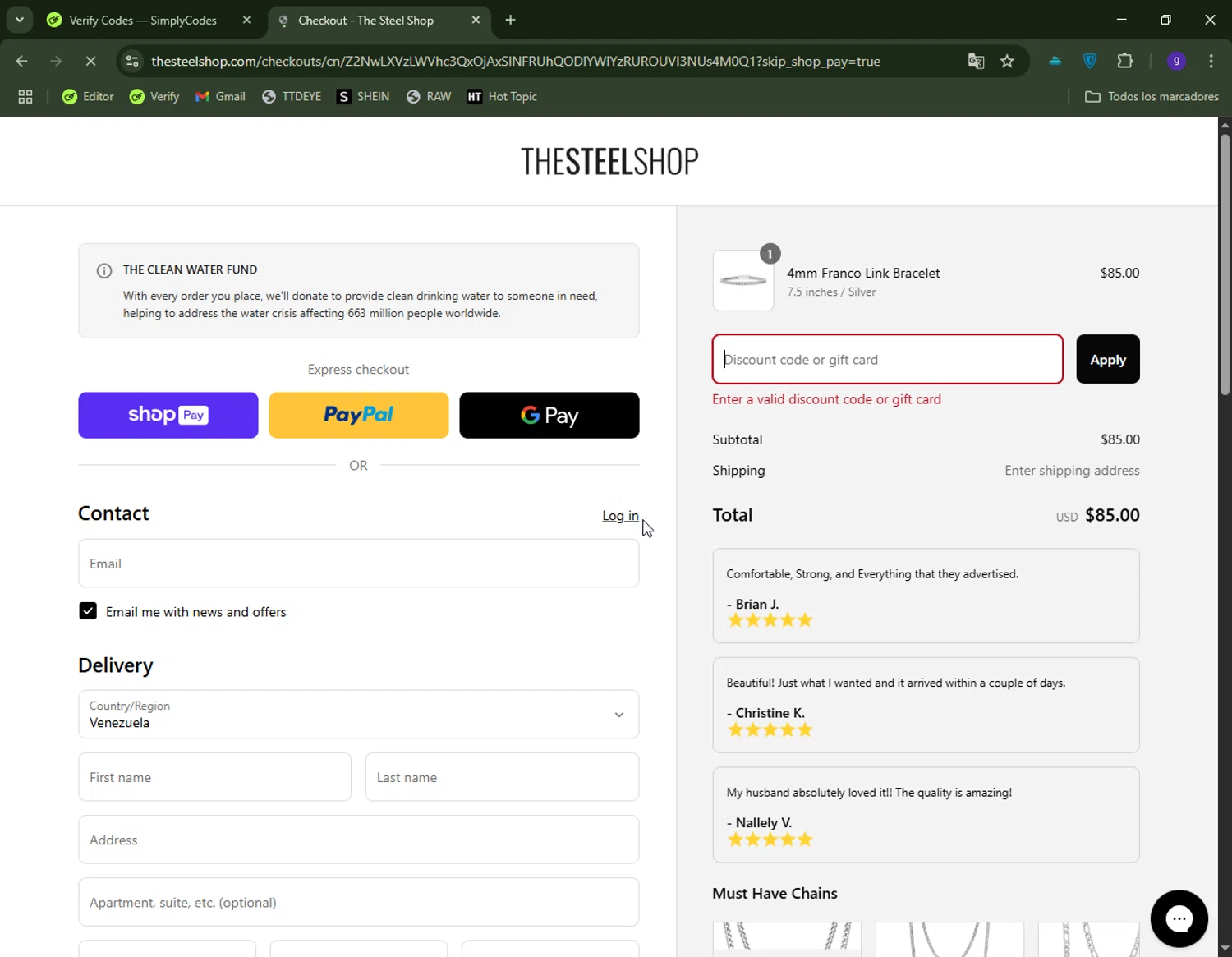Focus the discount code field
The image size is (1232, 957).
pos(888,359)
